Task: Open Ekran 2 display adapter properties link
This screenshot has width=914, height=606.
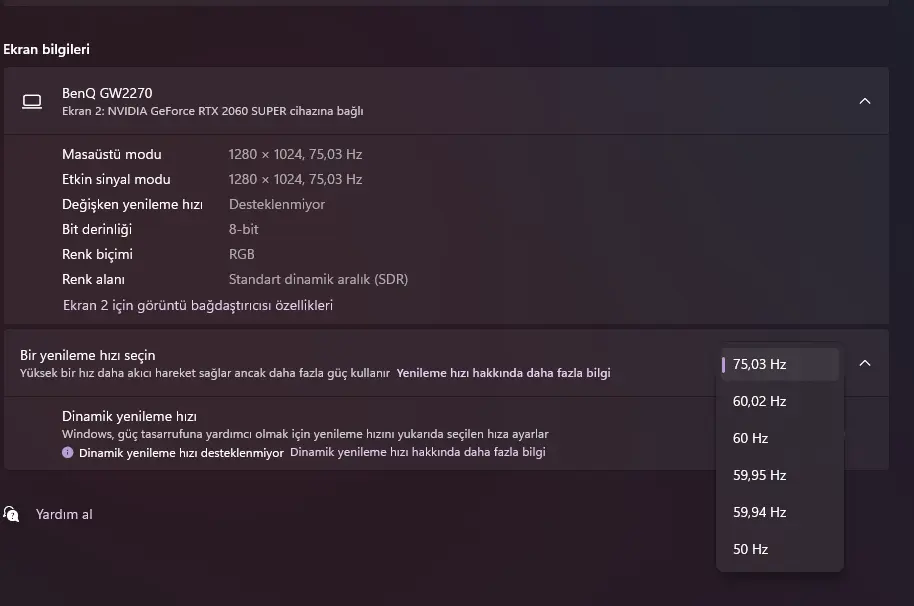Action: (198, 305)
